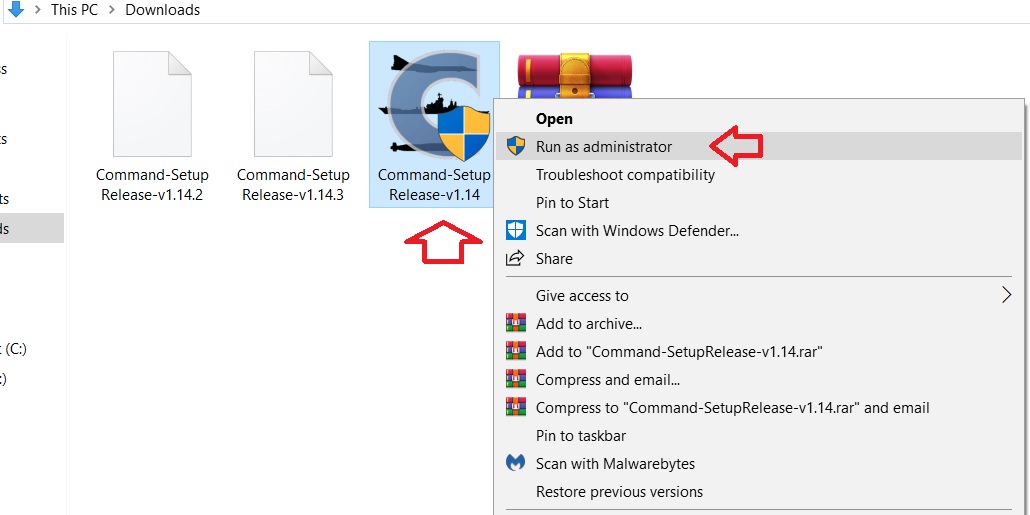Click WinRAR icon beside Add to archive
Viewport: 1030px width, 515px height.
coord(515,324)
